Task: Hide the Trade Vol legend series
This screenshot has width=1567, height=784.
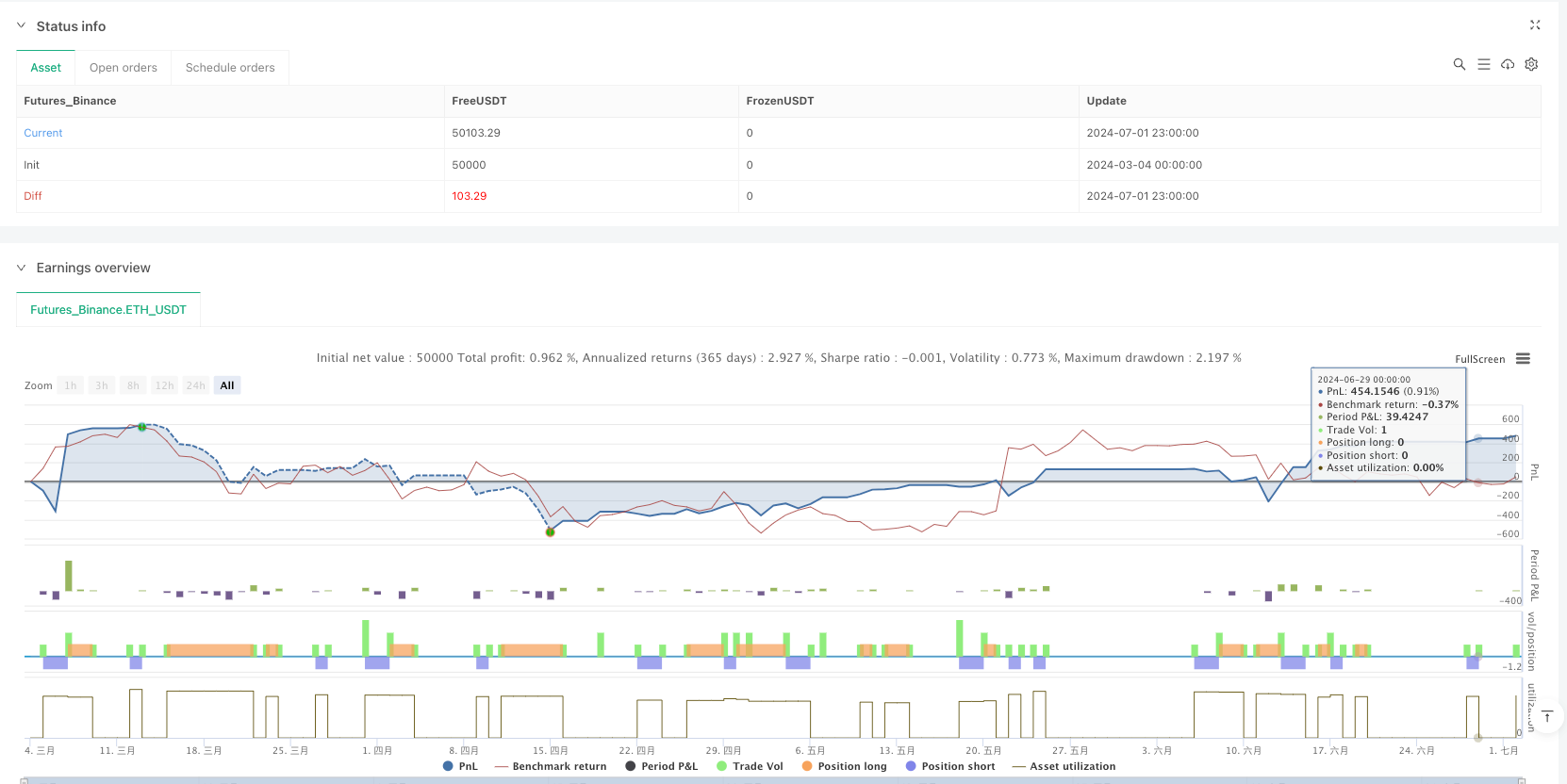Action: 750,766
